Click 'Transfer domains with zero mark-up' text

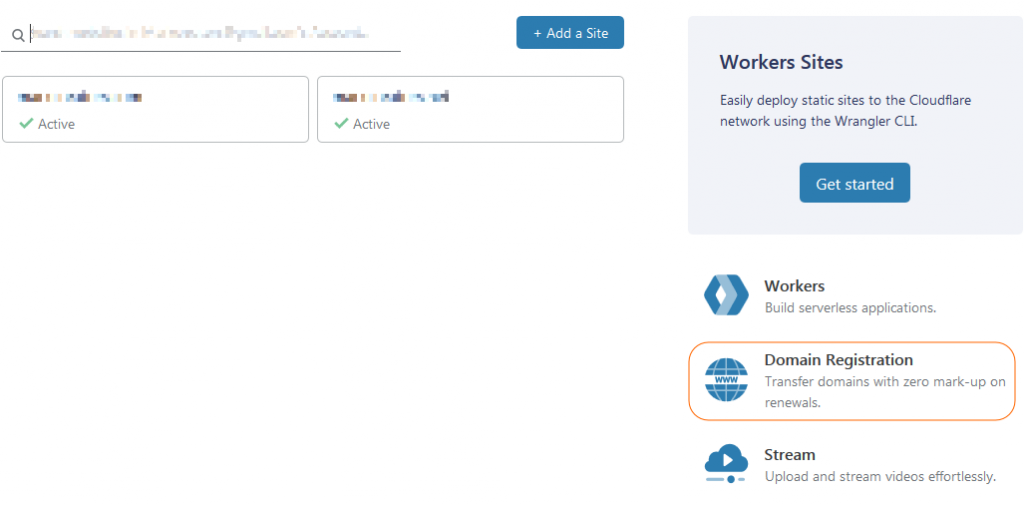pyautogui.click(x=885, y=392)
